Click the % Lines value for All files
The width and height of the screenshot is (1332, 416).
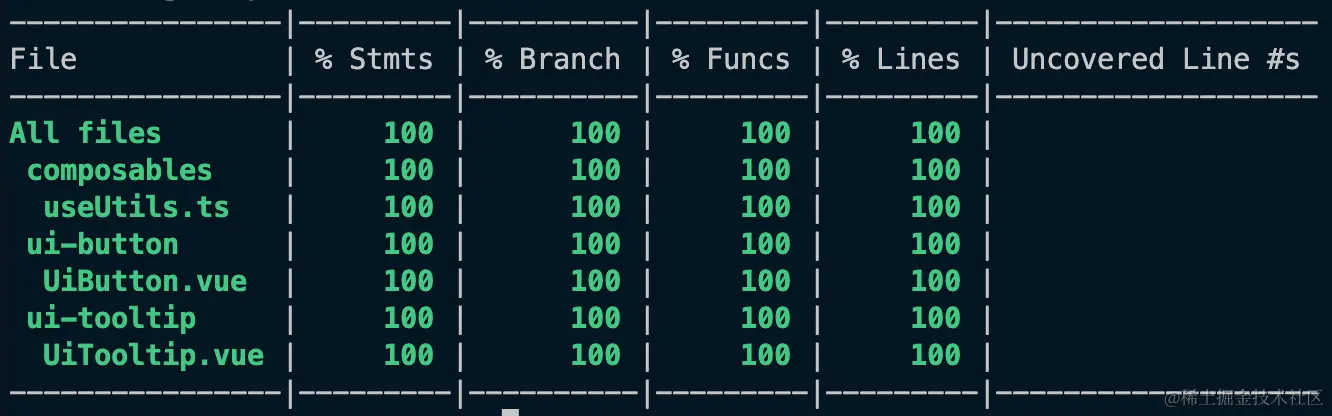coord(936,133)
